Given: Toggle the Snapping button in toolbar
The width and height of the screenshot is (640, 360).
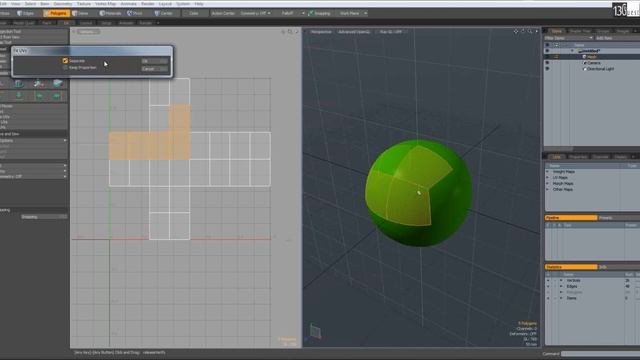Looking at the screenshot, I should click(x=320, y=13).
